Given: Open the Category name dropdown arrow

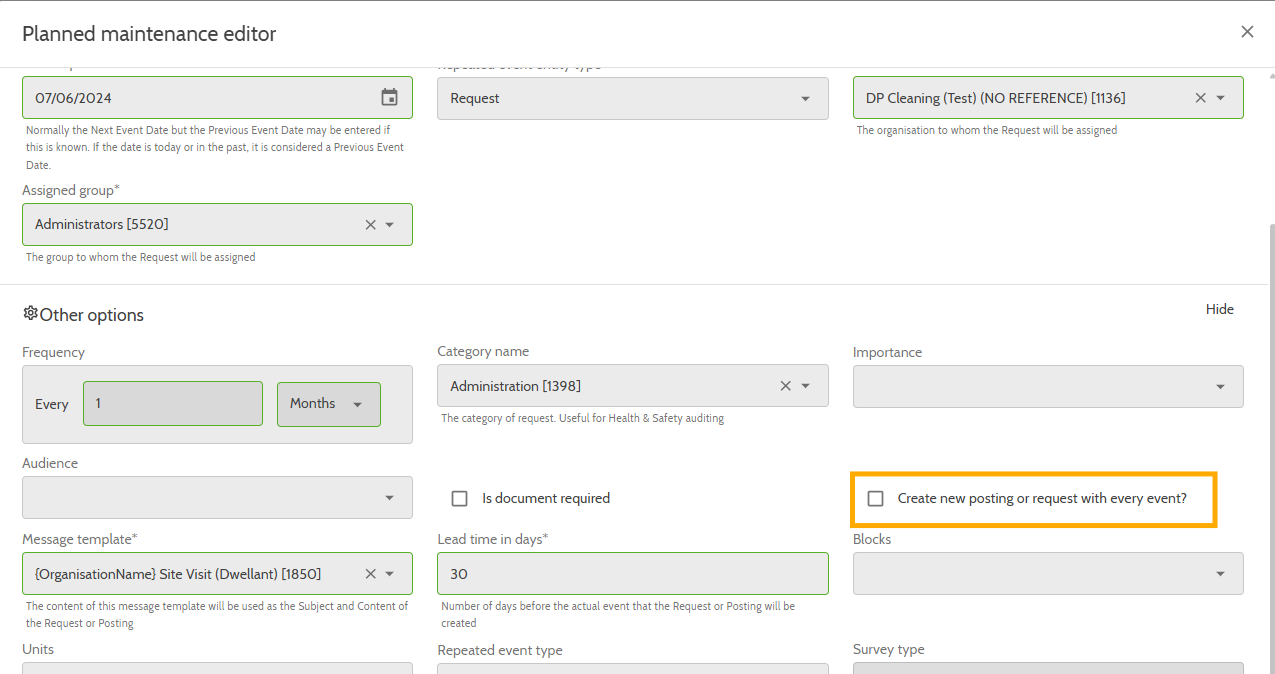Looking at the screenshot, I should pyautogui.click(x=808, y=385).
